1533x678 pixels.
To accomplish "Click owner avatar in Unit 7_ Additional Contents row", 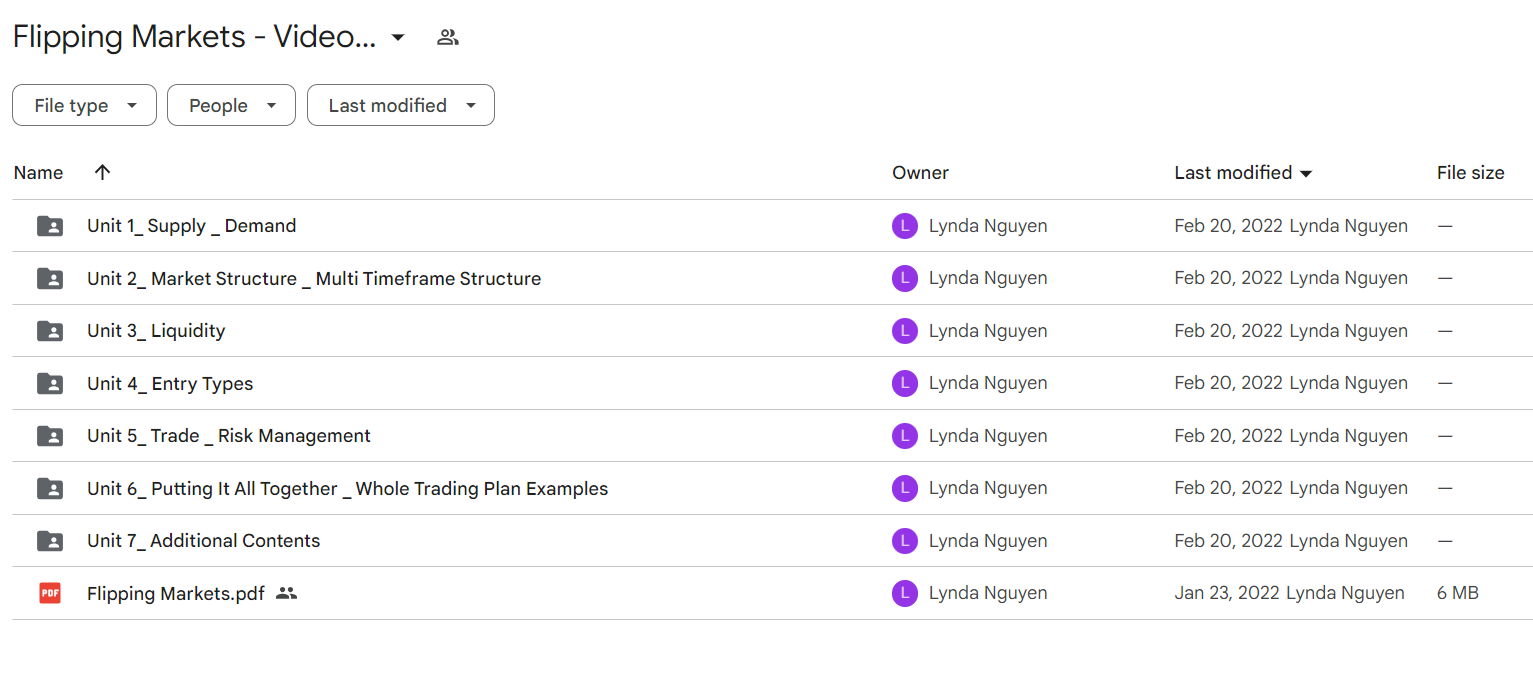I will [x=904, y=541].
